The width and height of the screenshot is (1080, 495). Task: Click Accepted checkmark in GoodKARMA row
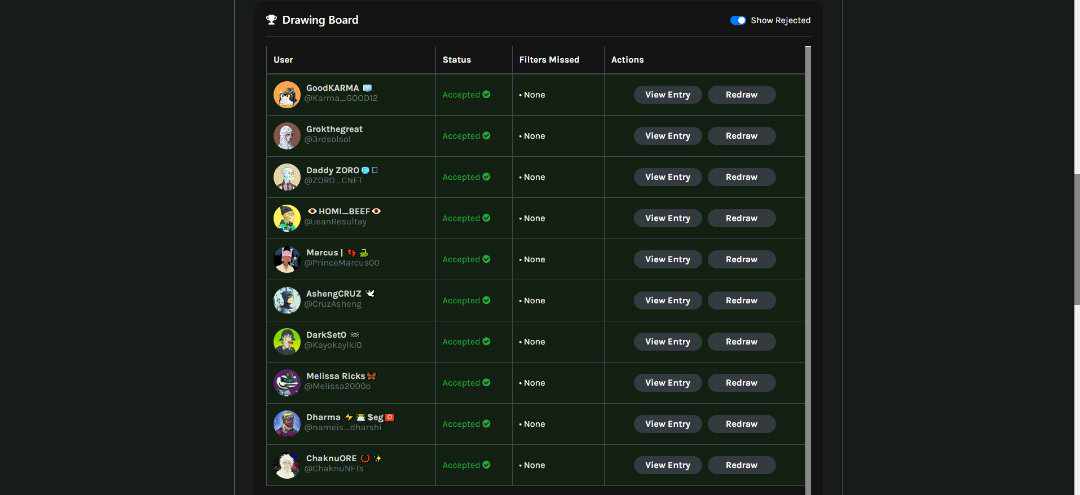tap(486, 94)
